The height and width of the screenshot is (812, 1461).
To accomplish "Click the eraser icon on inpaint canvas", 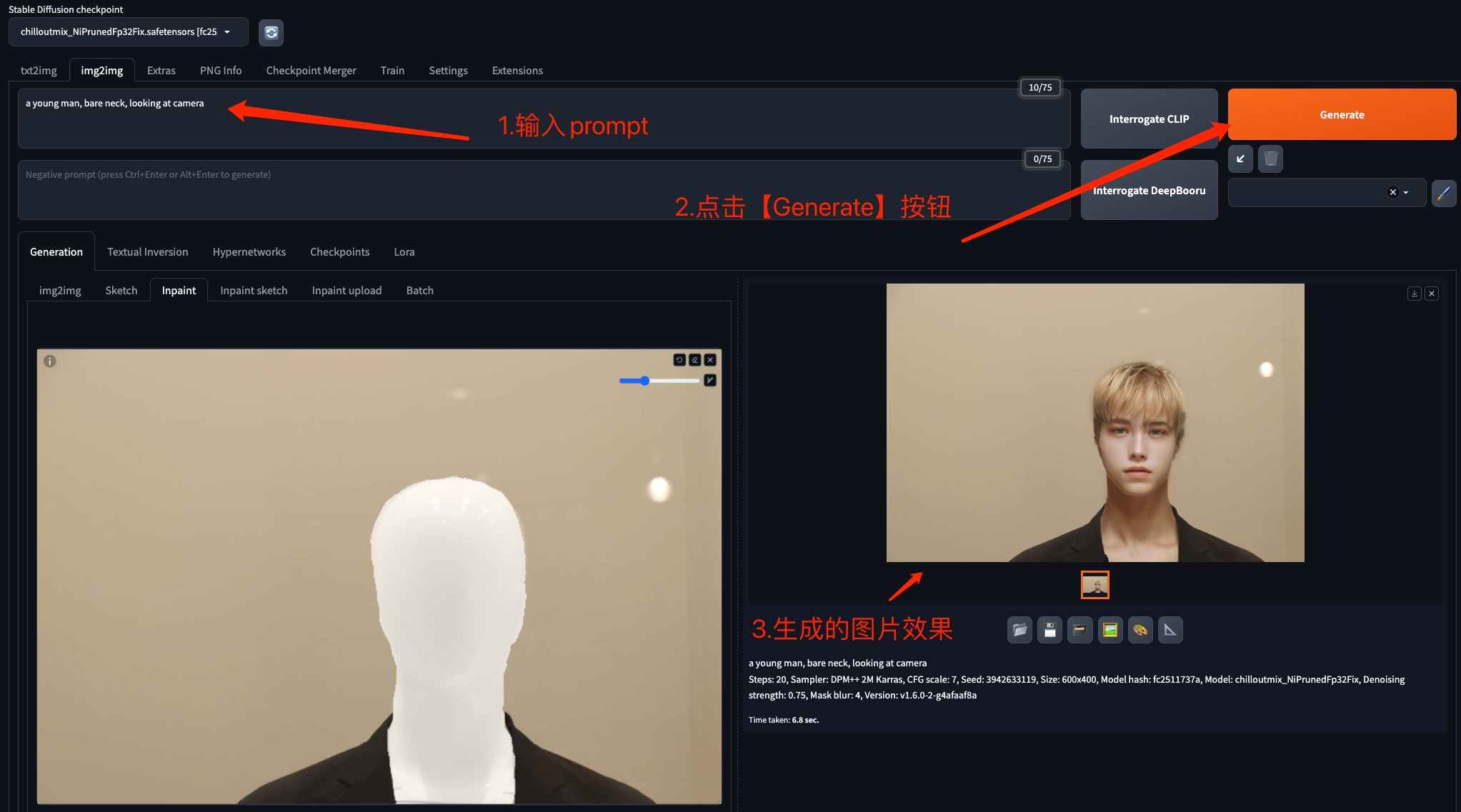I will 694,360.
